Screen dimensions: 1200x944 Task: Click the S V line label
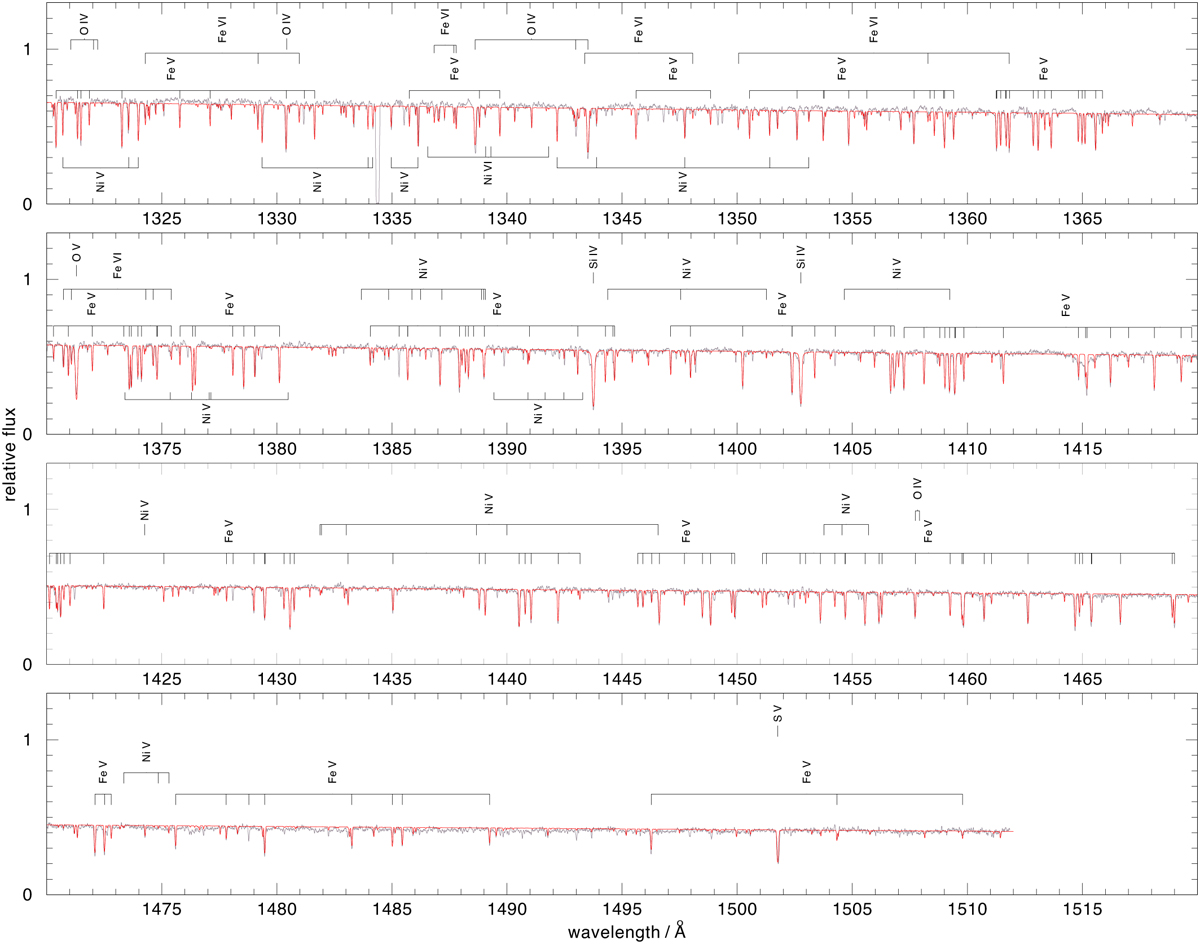[x=776, y=716]
